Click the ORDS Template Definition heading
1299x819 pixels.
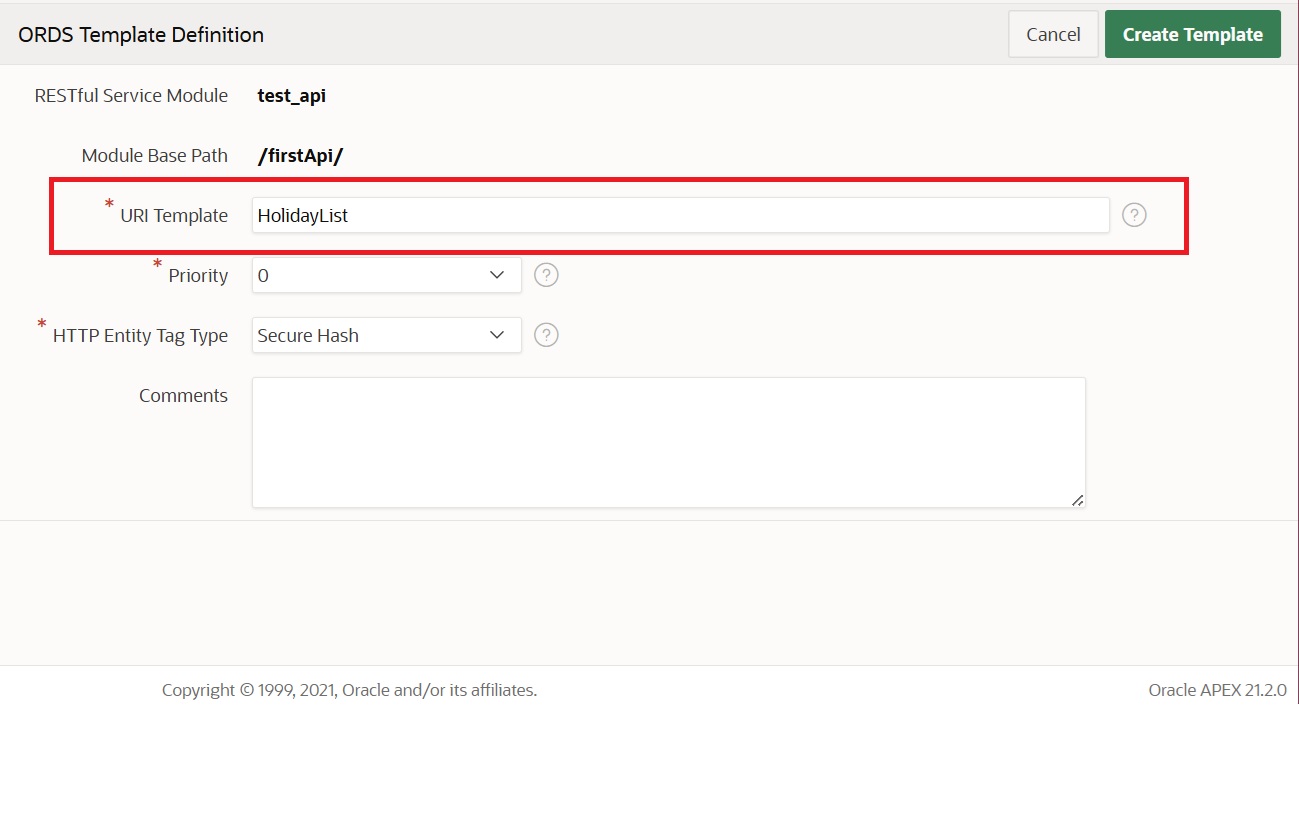pos(141,34)
